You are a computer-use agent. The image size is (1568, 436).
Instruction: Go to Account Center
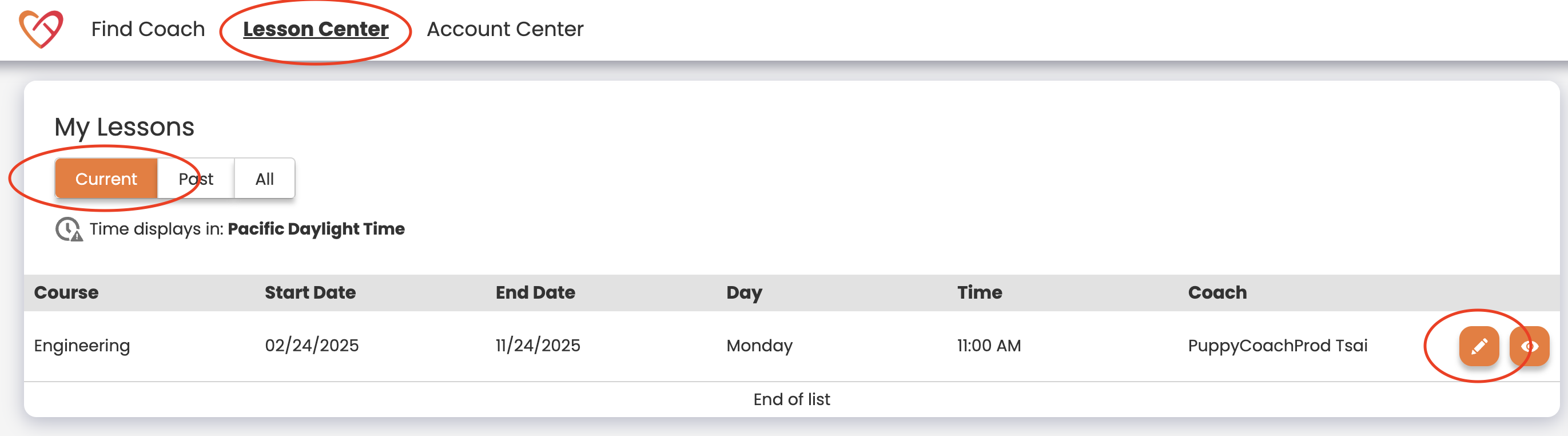[504, 29]
